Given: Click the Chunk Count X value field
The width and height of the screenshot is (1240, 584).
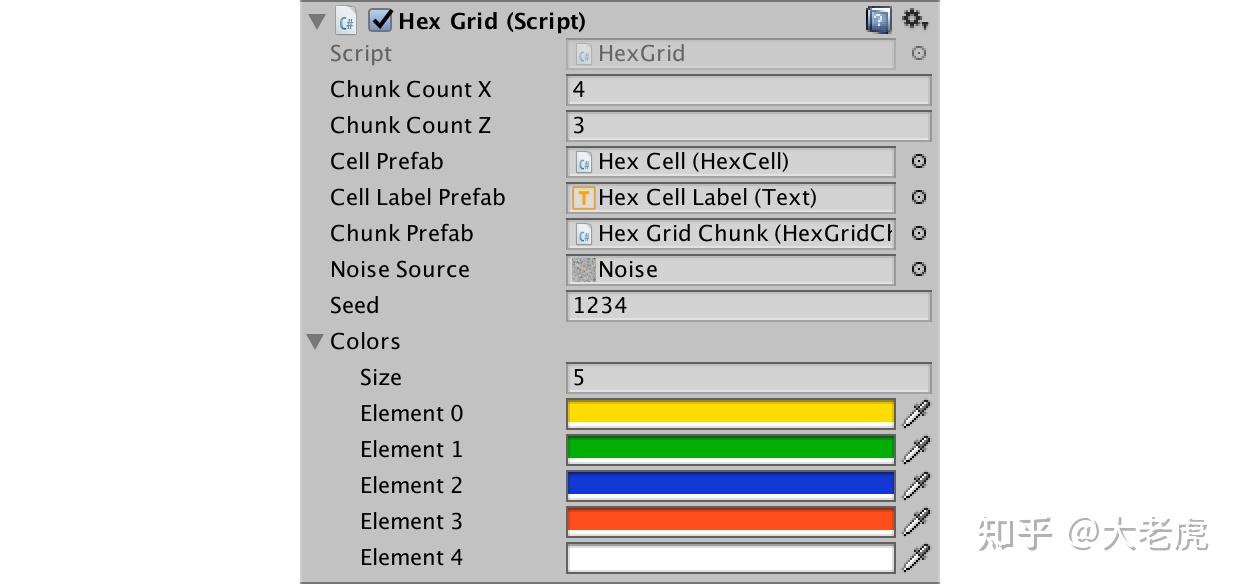Looking at the screenshot, I should click(x=748, y=90).
